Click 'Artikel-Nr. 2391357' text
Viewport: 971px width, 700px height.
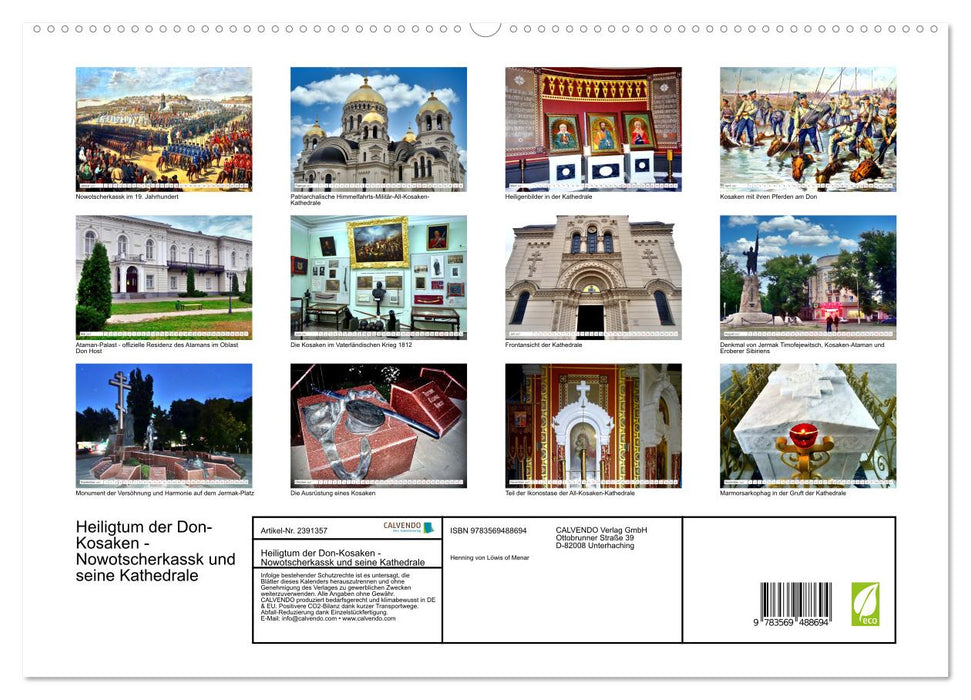(294, 531)
